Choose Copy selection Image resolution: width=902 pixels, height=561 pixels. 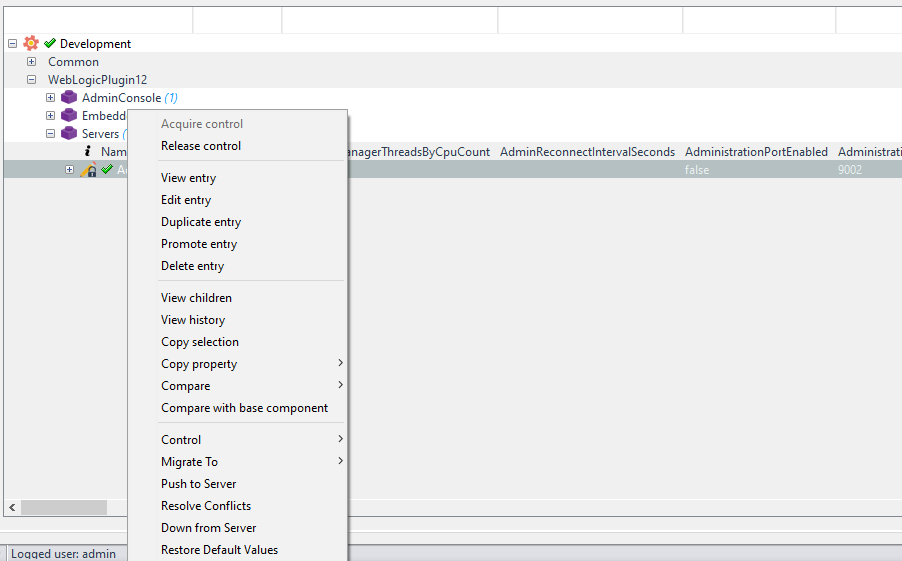tap(238, 341)
